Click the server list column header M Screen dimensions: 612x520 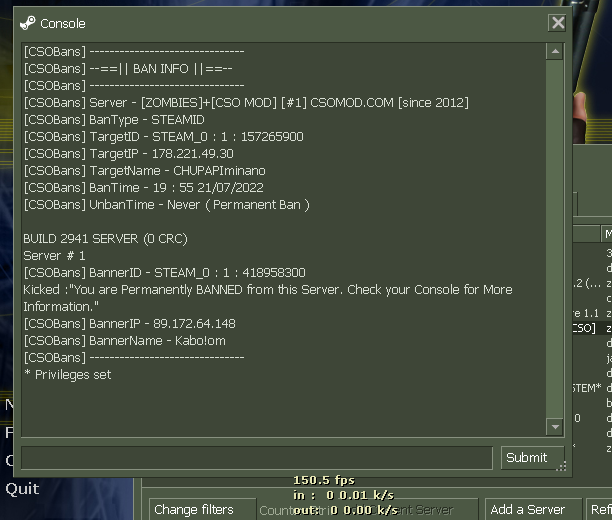tap(607, 234)
